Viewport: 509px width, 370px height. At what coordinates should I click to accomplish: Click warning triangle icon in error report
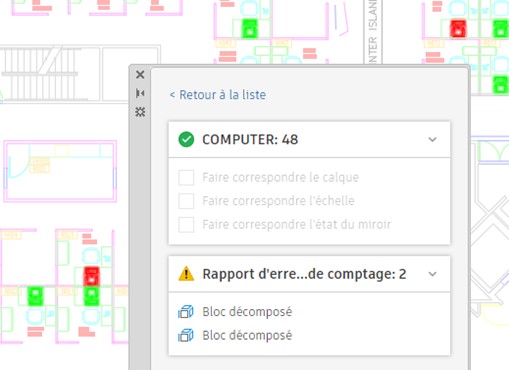186,274
